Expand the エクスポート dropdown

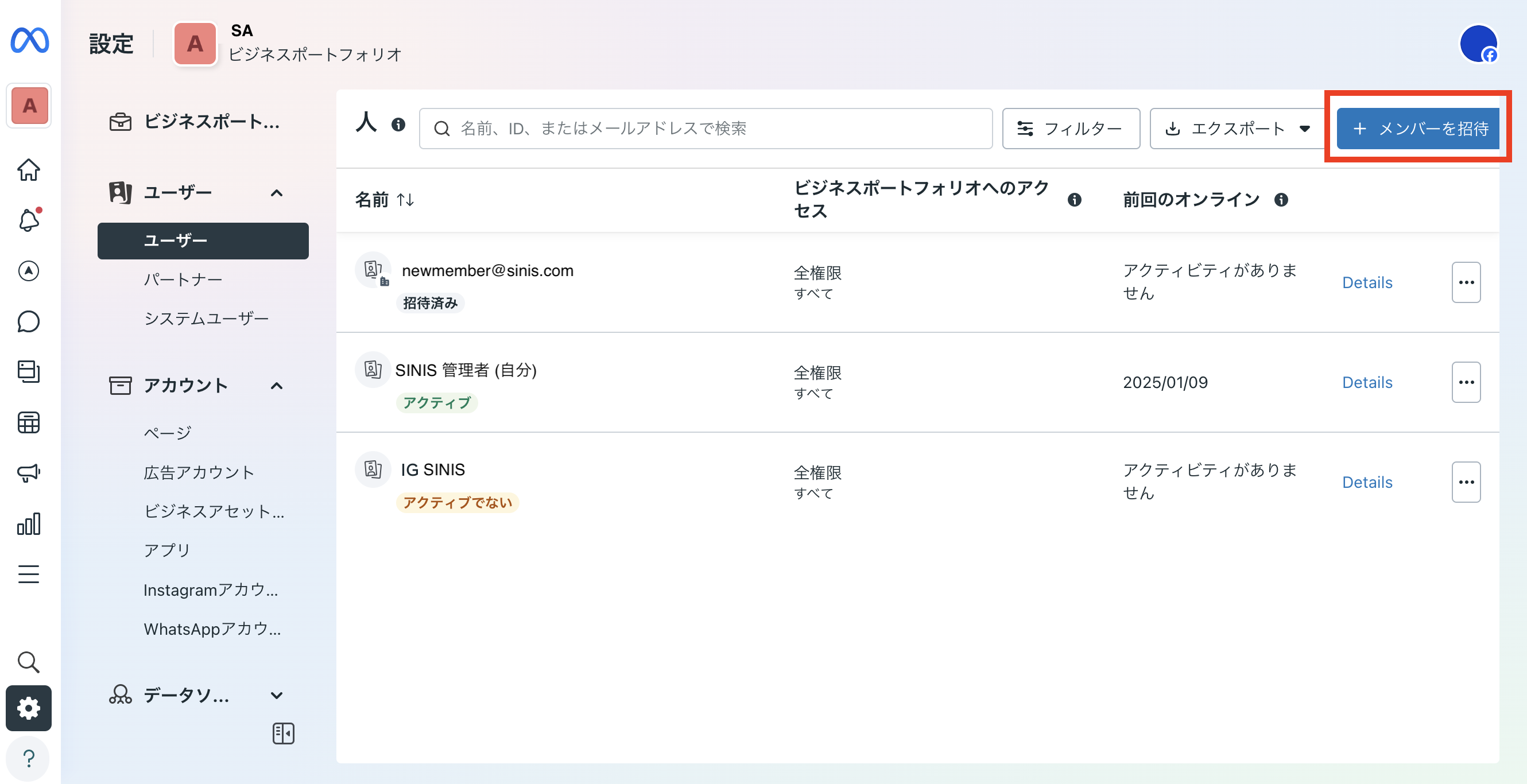(x=1304, y=129)
